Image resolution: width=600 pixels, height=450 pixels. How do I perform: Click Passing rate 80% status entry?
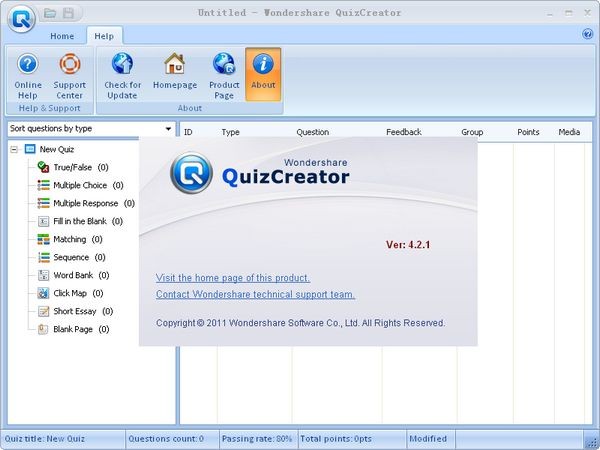[257, 439]
